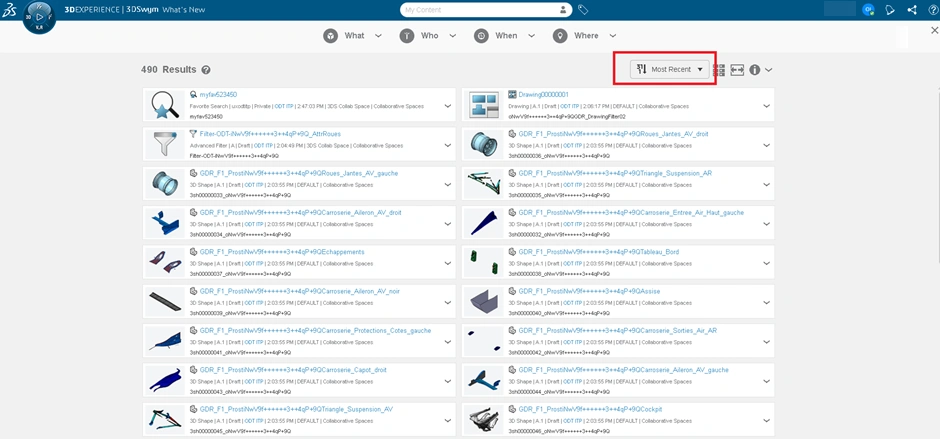Expand the Who filter dropdown chevron
Screen dimensions: 940x439
click(453, 36)
